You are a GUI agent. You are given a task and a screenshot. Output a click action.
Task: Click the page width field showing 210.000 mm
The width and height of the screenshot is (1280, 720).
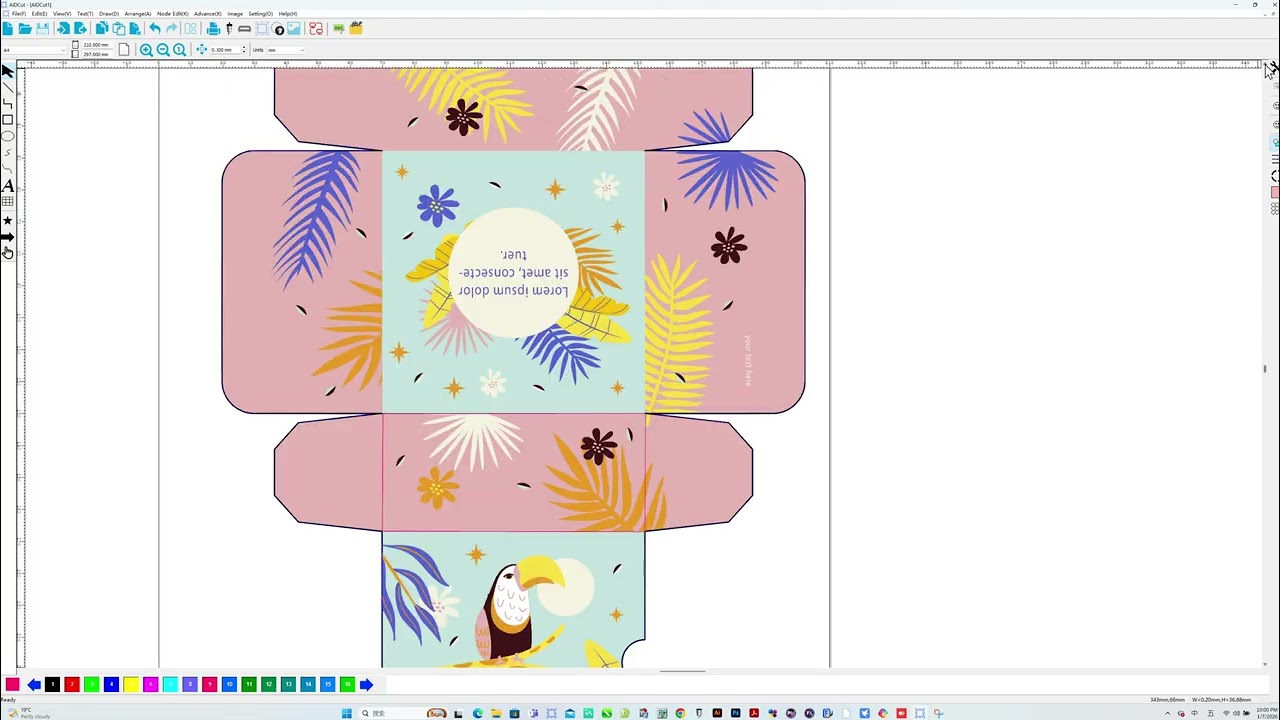[98, 45]
